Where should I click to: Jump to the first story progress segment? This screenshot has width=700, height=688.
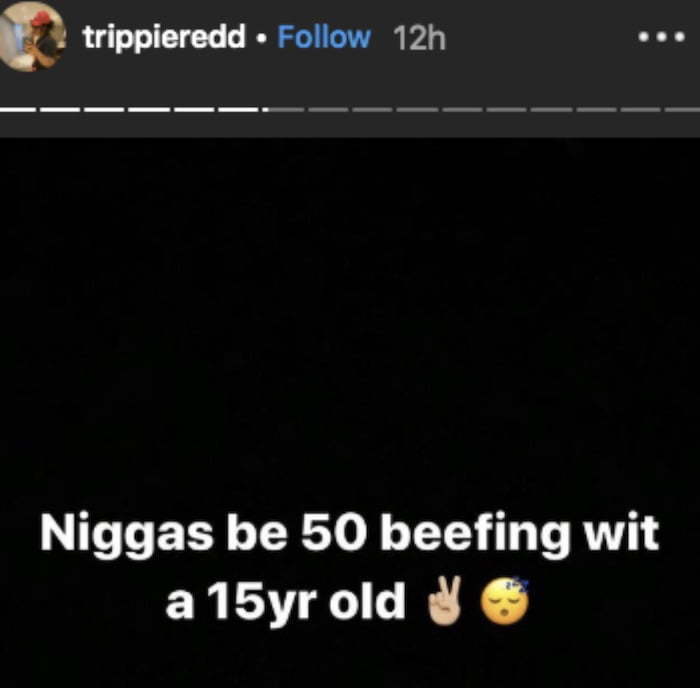coord(18,109)
